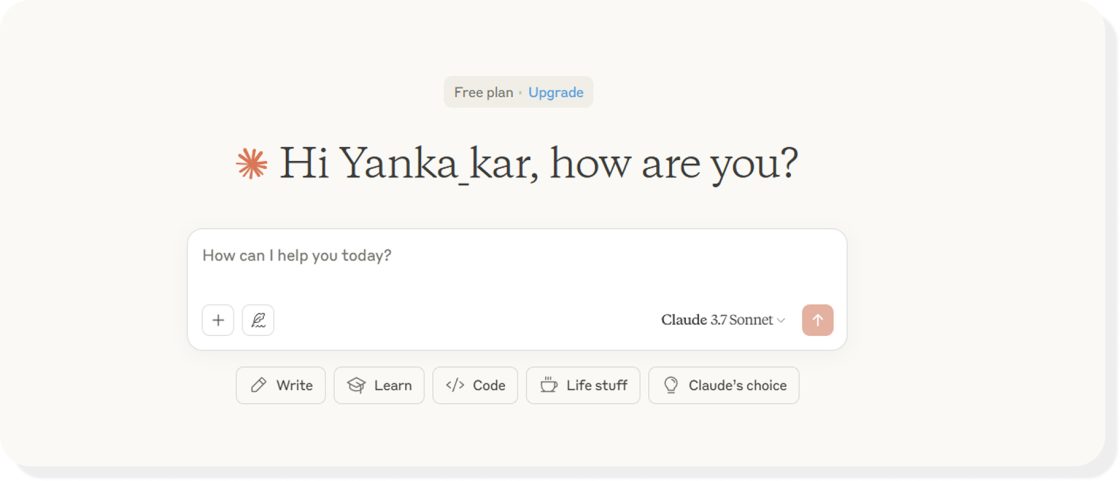The height and width of the screenshot is (481, 1120).
Task: Pick the Claude's choice chip
Action: point(724,385)
